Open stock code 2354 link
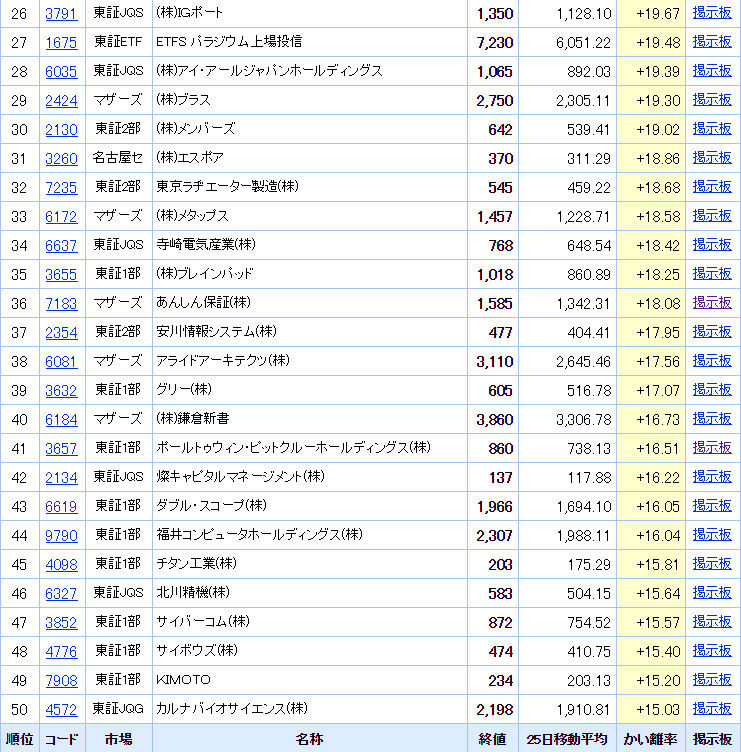Viewport: 741px width, 752px height. (61, 333)
